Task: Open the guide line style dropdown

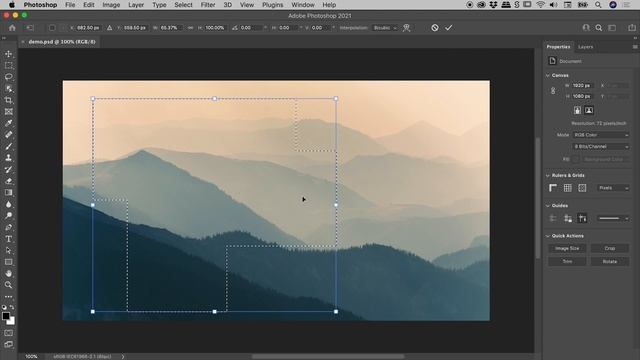Action: [x=613, y=218]
